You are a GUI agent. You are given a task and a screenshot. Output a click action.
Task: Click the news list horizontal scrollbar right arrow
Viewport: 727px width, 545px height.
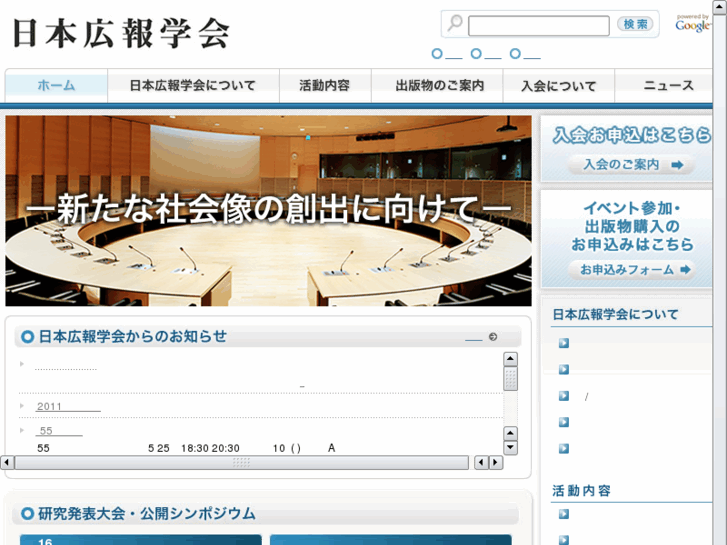click(496, 462)
